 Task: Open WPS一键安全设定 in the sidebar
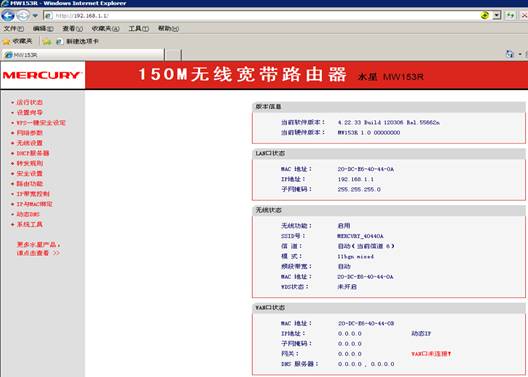point(41,123)
